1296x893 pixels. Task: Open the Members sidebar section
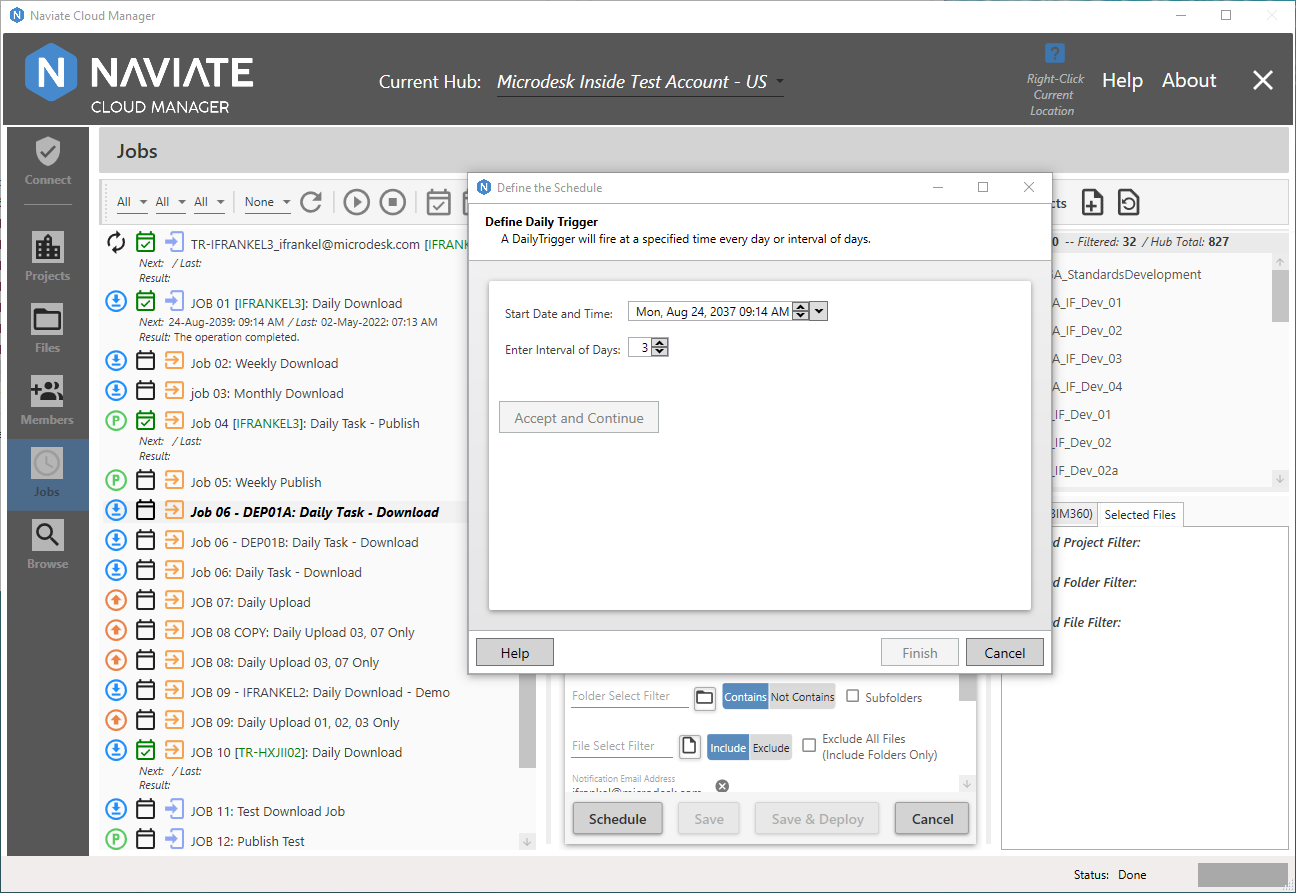click(x=48, y=402)
